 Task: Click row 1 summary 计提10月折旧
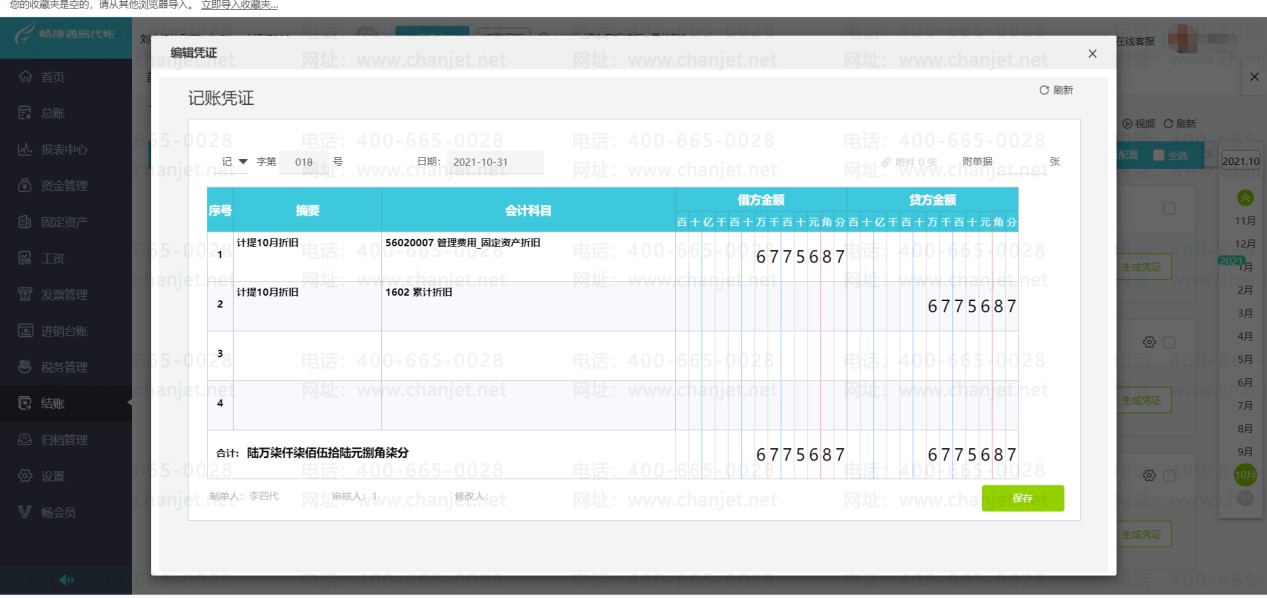click(x=267, y=242)
